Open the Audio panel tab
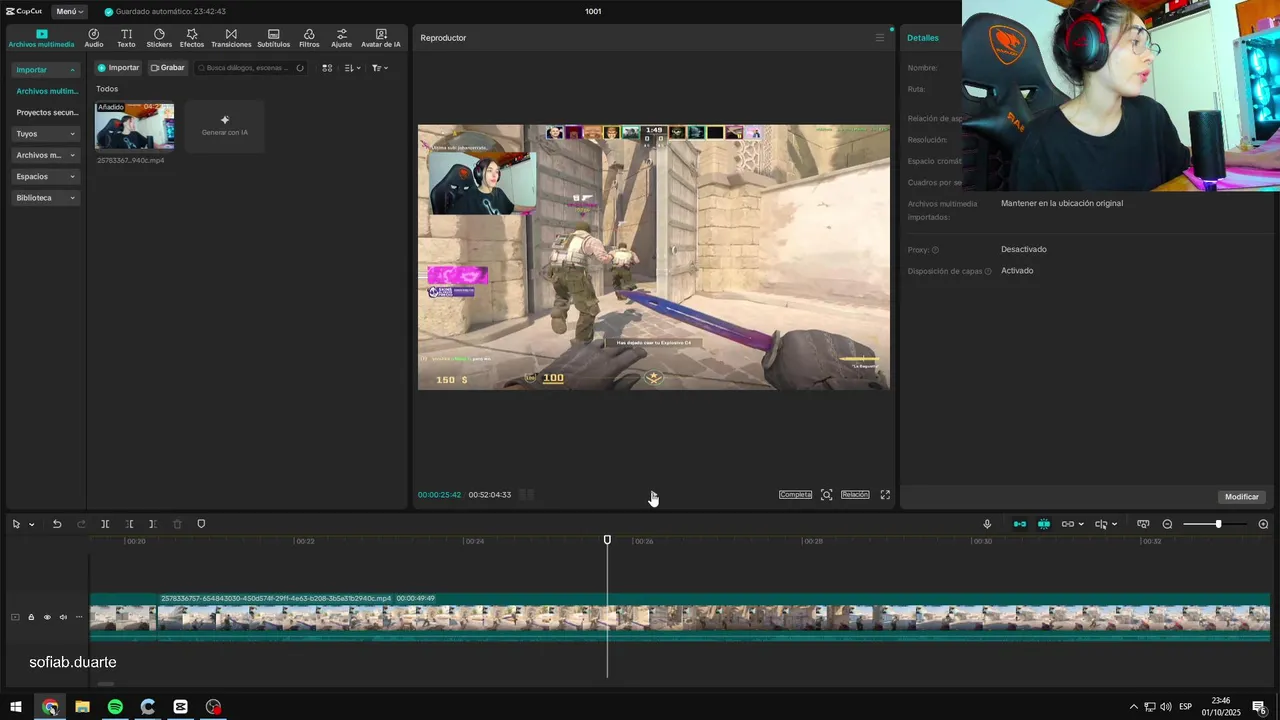This screenshot has width=1280, height=720. (x=94, y=38)
